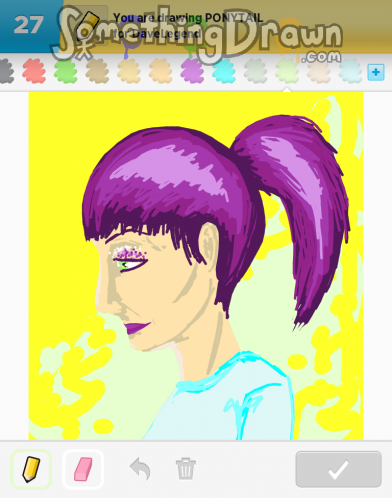Select the pink eraser tool
The image size is (392, 498).
(83, 469)
